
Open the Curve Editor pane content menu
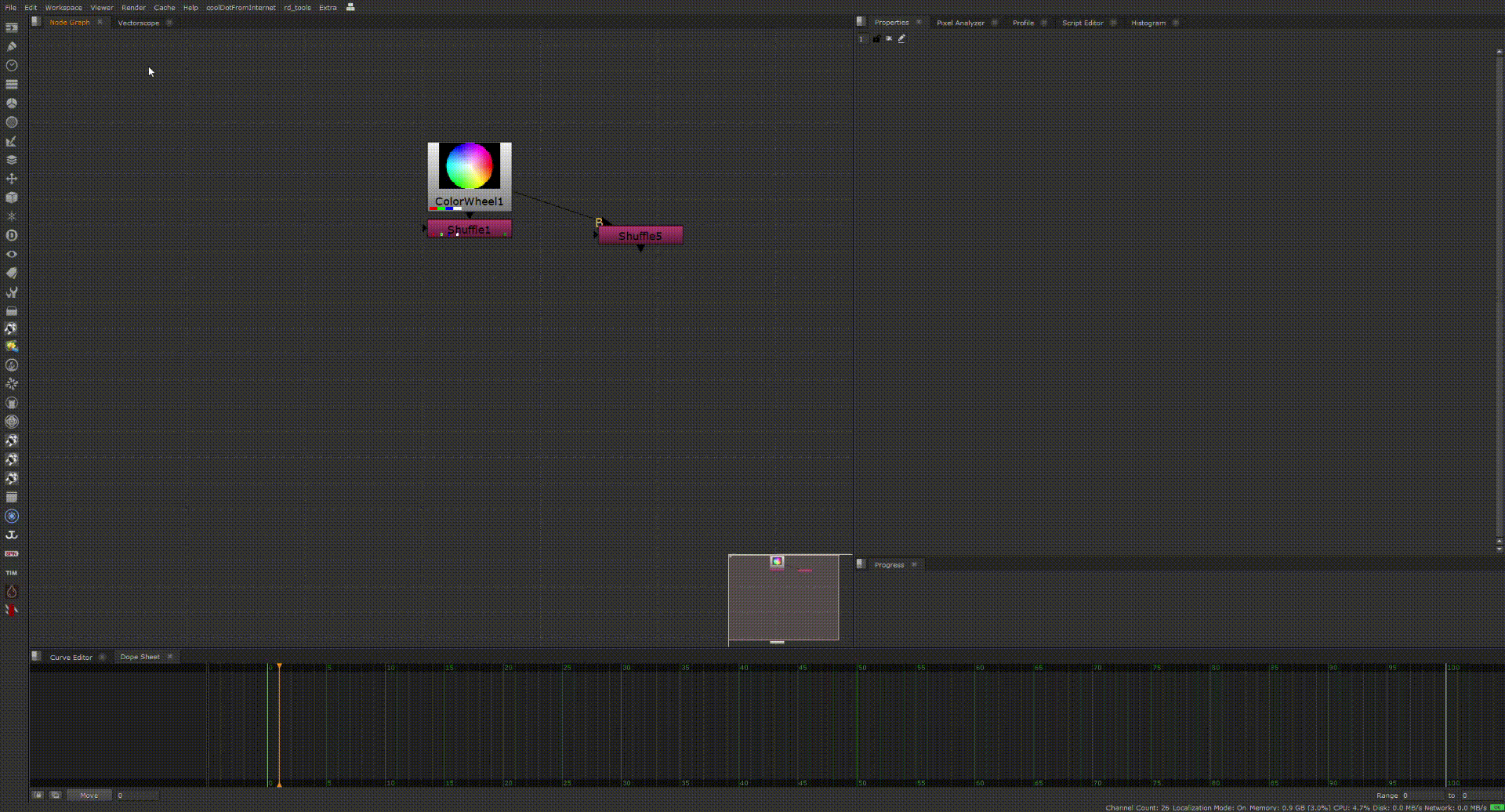36,656
